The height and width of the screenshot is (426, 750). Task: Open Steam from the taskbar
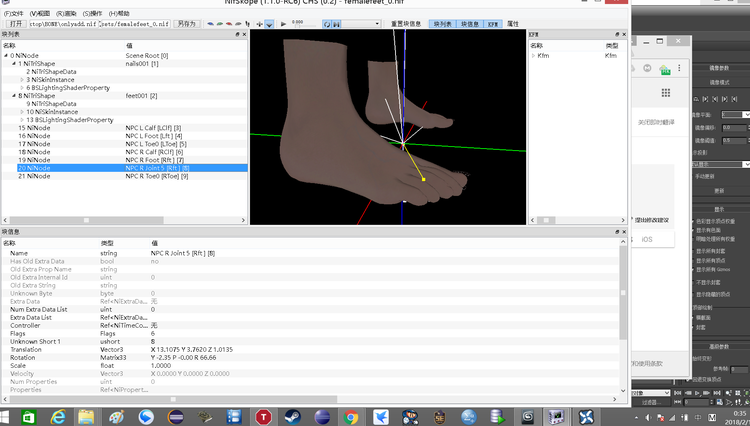pos(293,417)
